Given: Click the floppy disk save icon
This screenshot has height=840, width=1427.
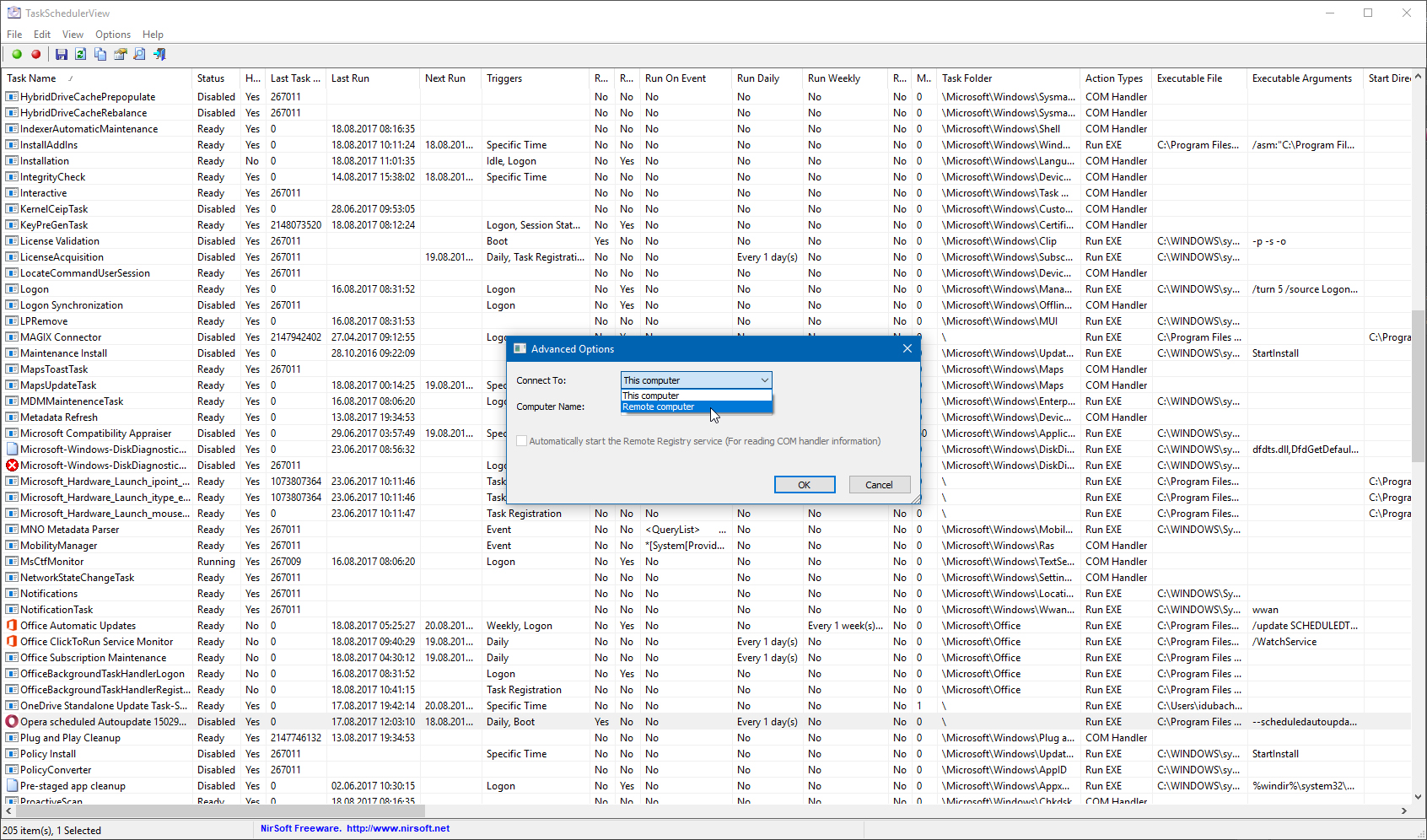Looking at the screenshot, I should [62, 55].
